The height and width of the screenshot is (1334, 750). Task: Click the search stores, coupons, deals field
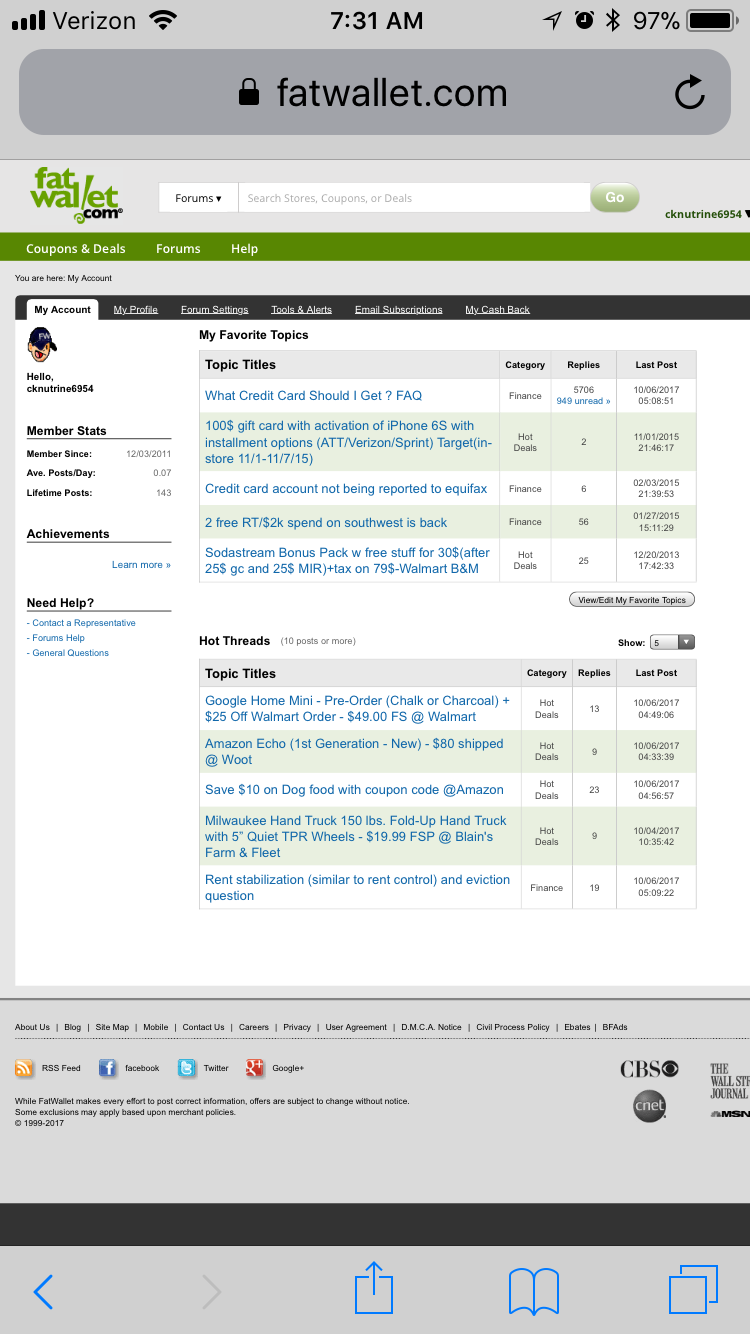coord(413,198)
